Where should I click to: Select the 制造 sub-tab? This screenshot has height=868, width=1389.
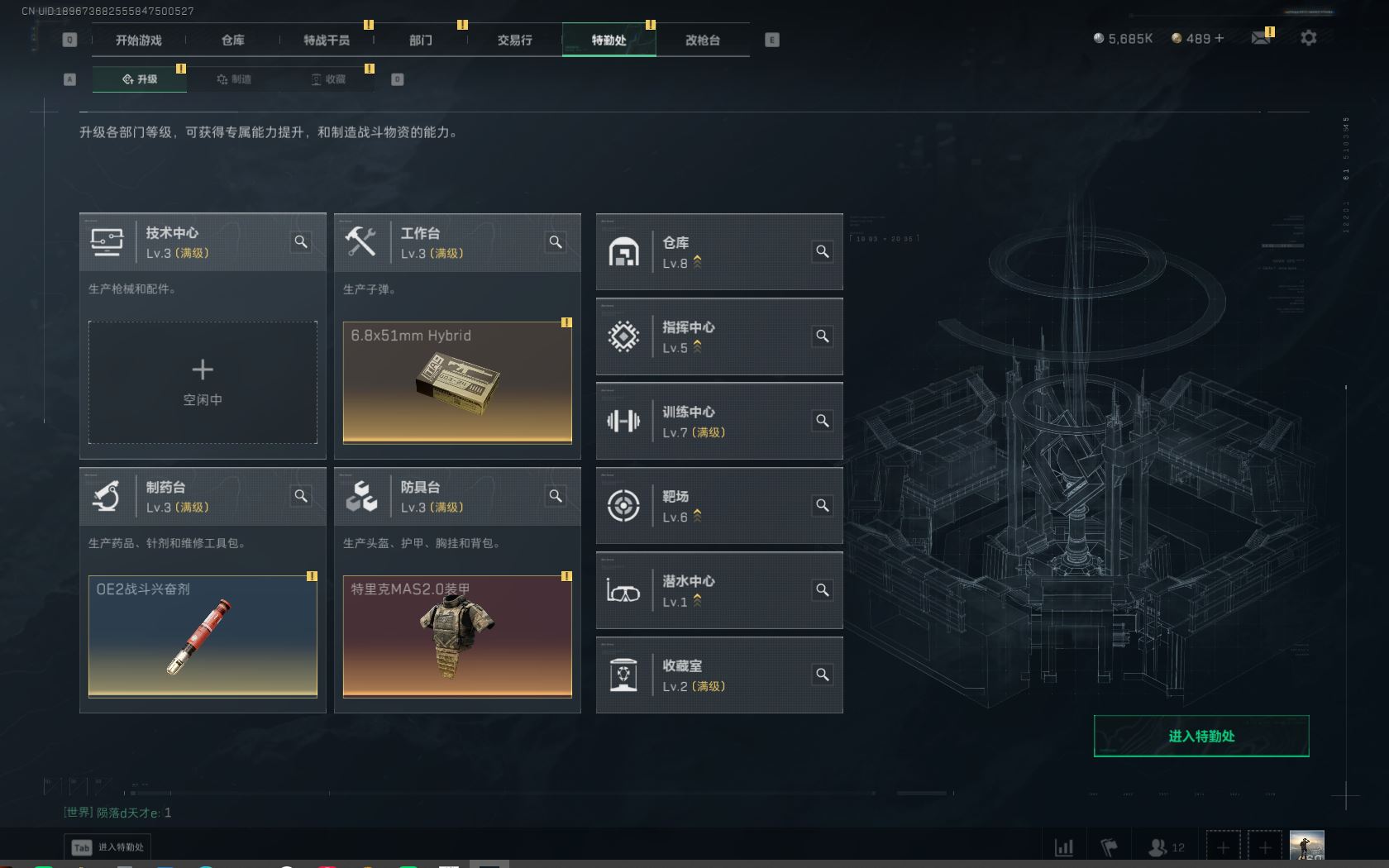tap(234, 79)
